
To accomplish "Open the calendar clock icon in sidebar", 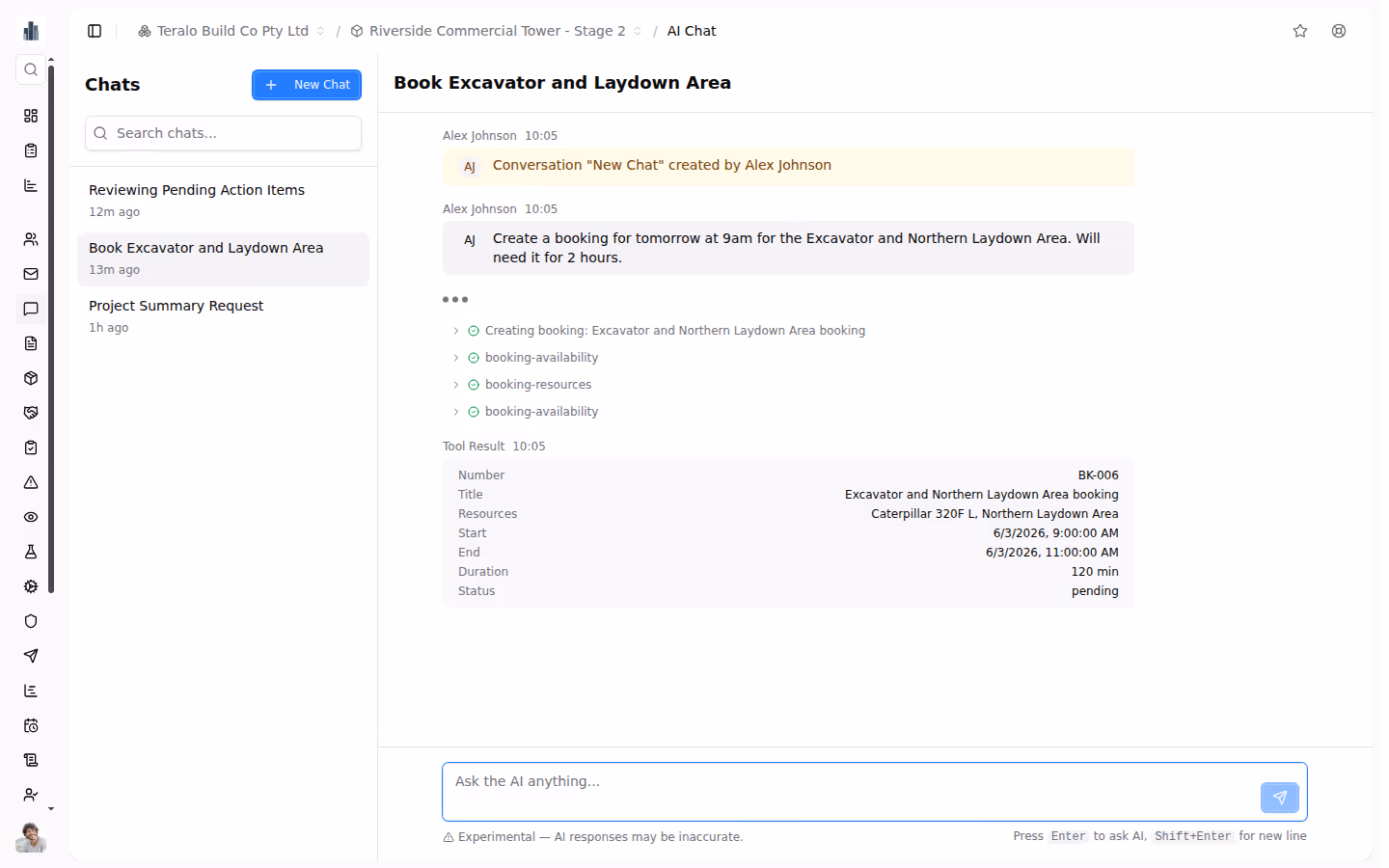I will [x=31, y=725].
